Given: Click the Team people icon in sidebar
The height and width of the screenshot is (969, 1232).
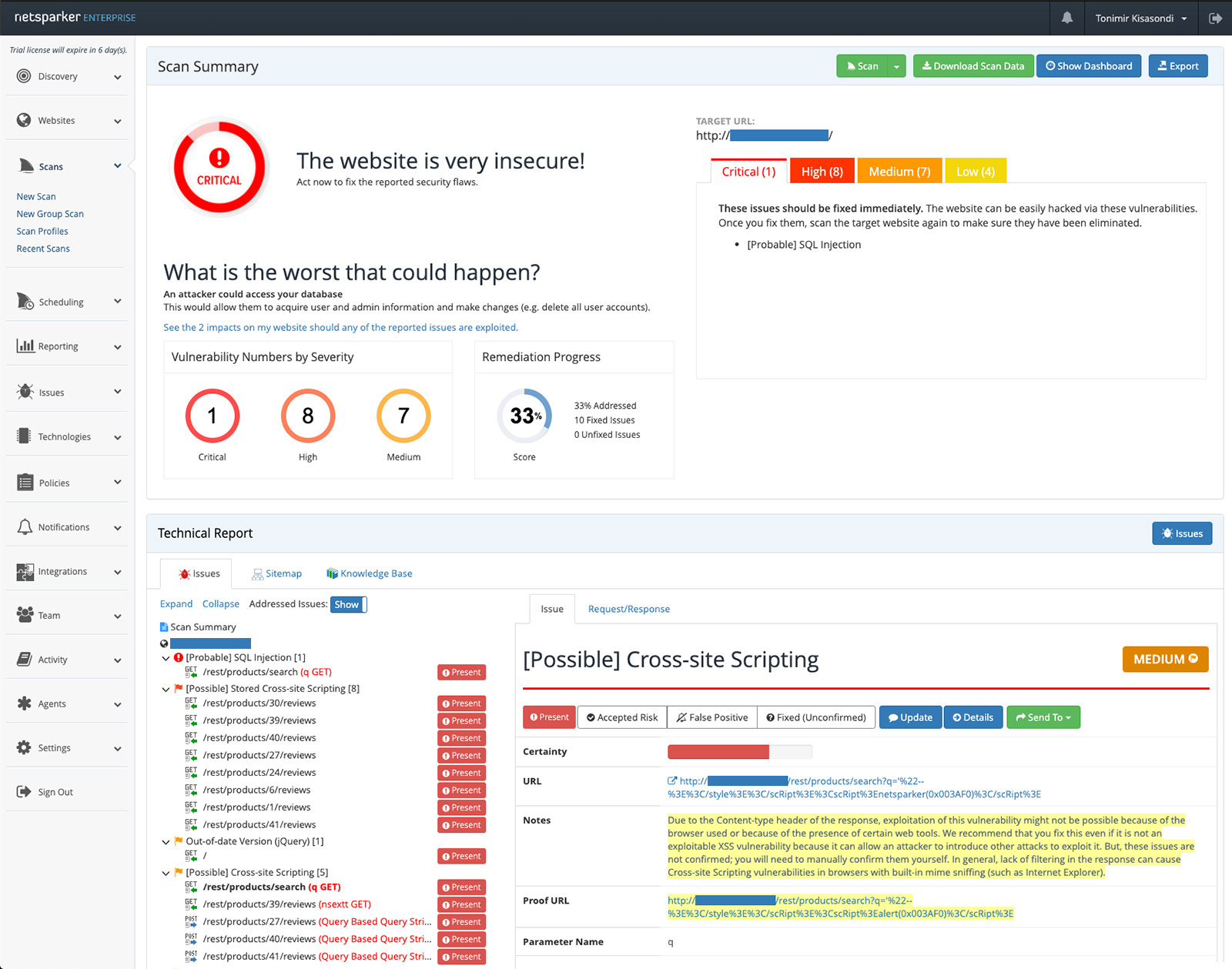Looking at the screenshot, I should 25,615.
